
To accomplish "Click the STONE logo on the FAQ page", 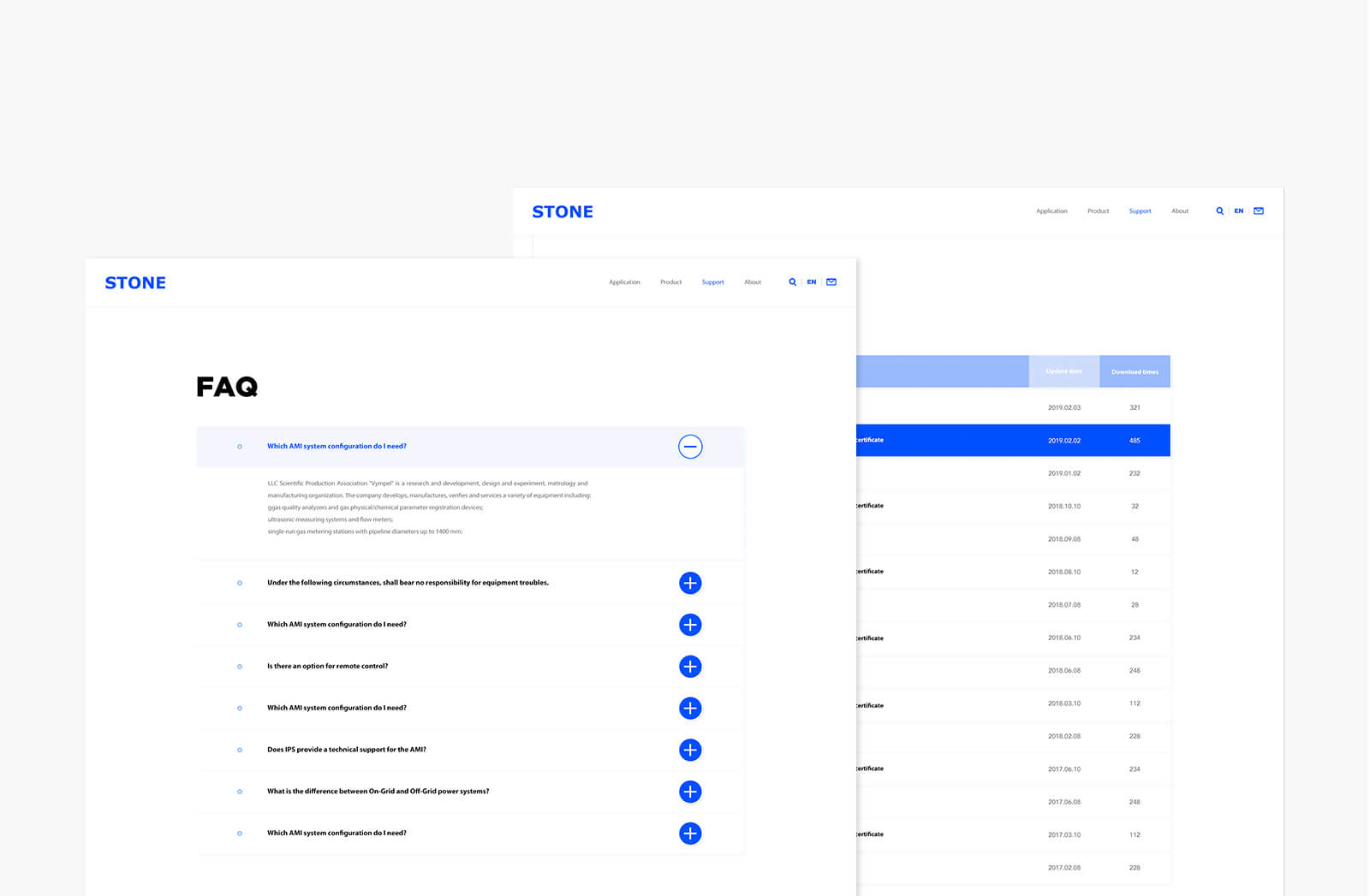I will tap(135, 283).
